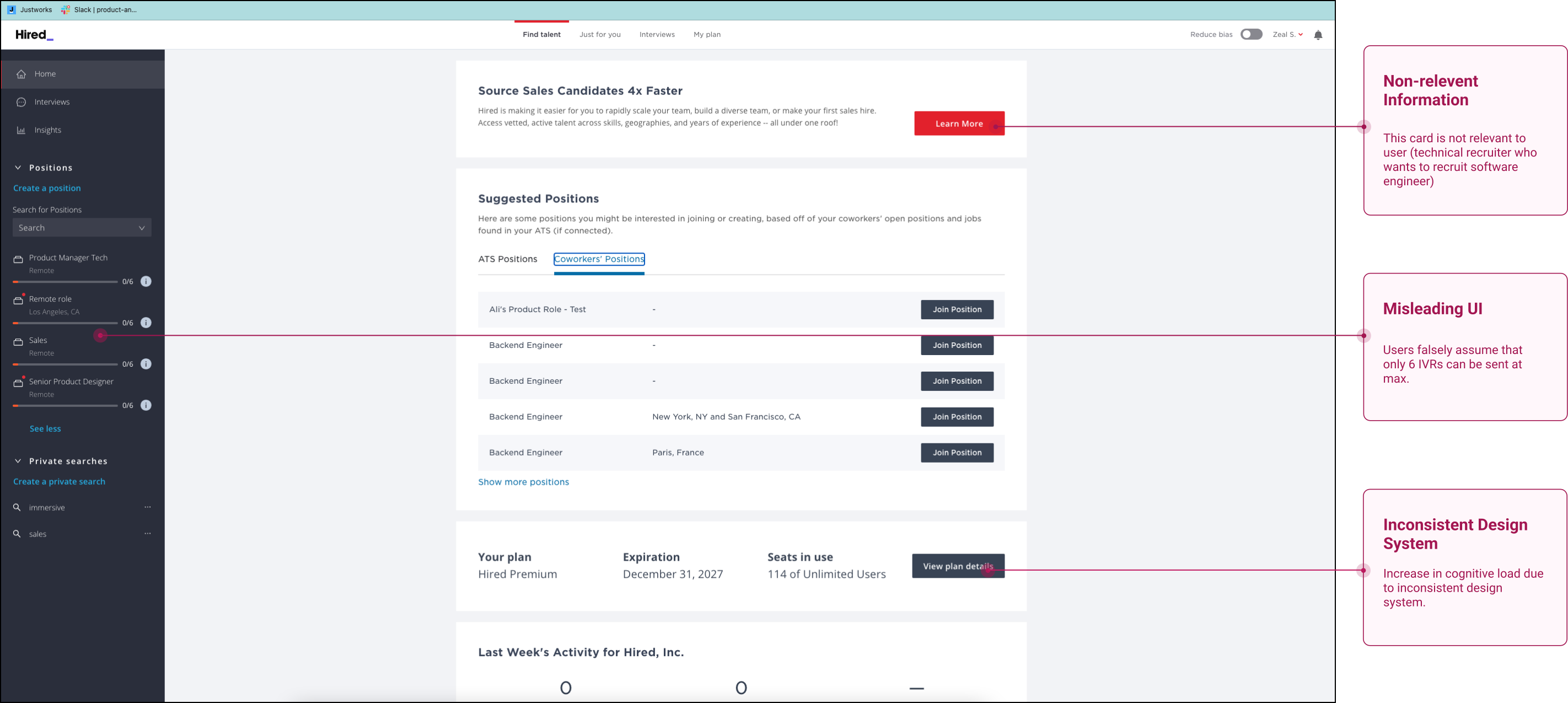This screenshot has height=703, width=1568.
Task: Open the My plan nav tab
Action: click(x=707, y=35)
